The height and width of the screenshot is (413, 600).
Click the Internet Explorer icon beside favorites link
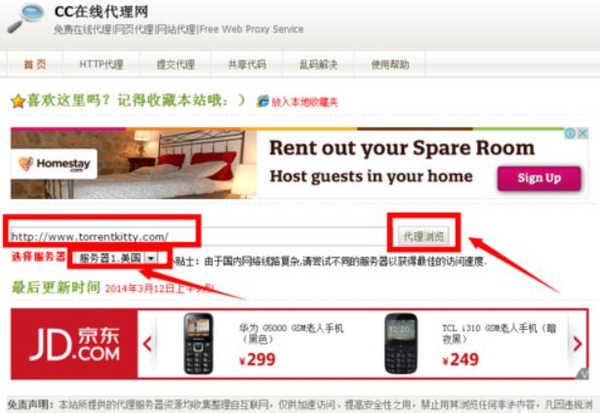click(x=263, y=101)
